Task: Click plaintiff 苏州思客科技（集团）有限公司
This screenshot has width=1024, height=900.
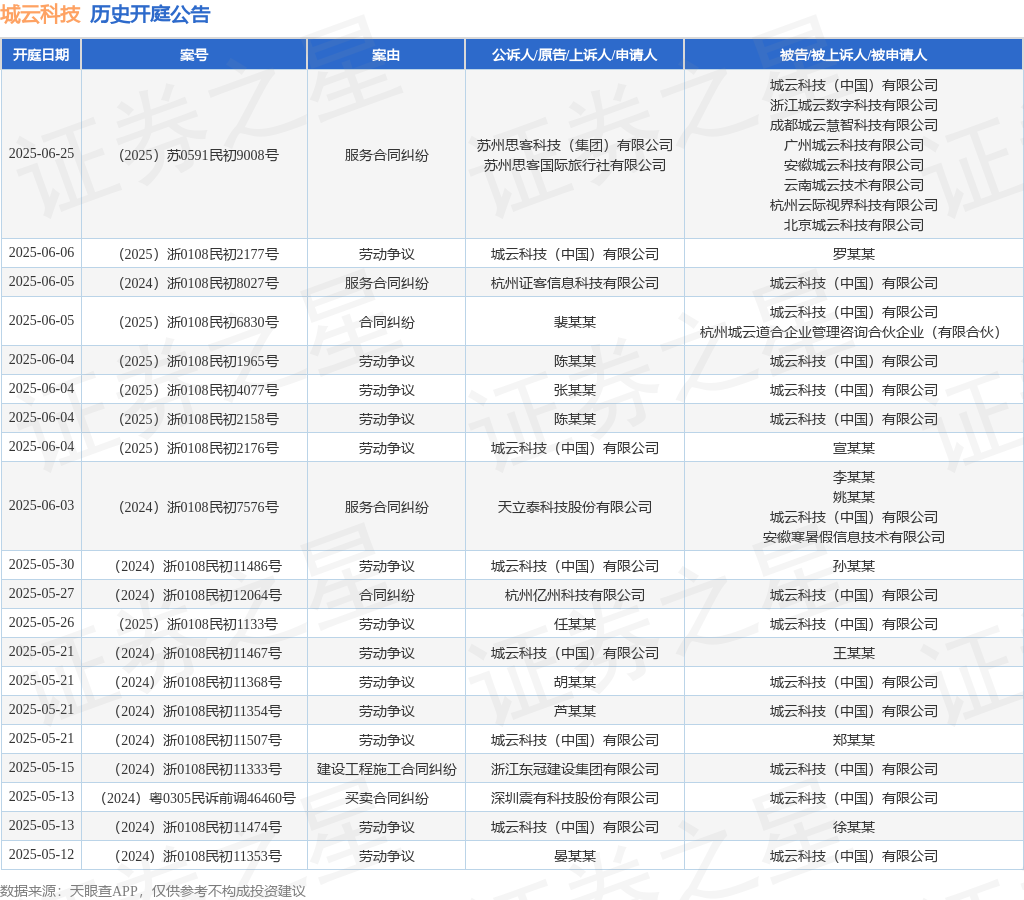Action: tap(575, 145)
